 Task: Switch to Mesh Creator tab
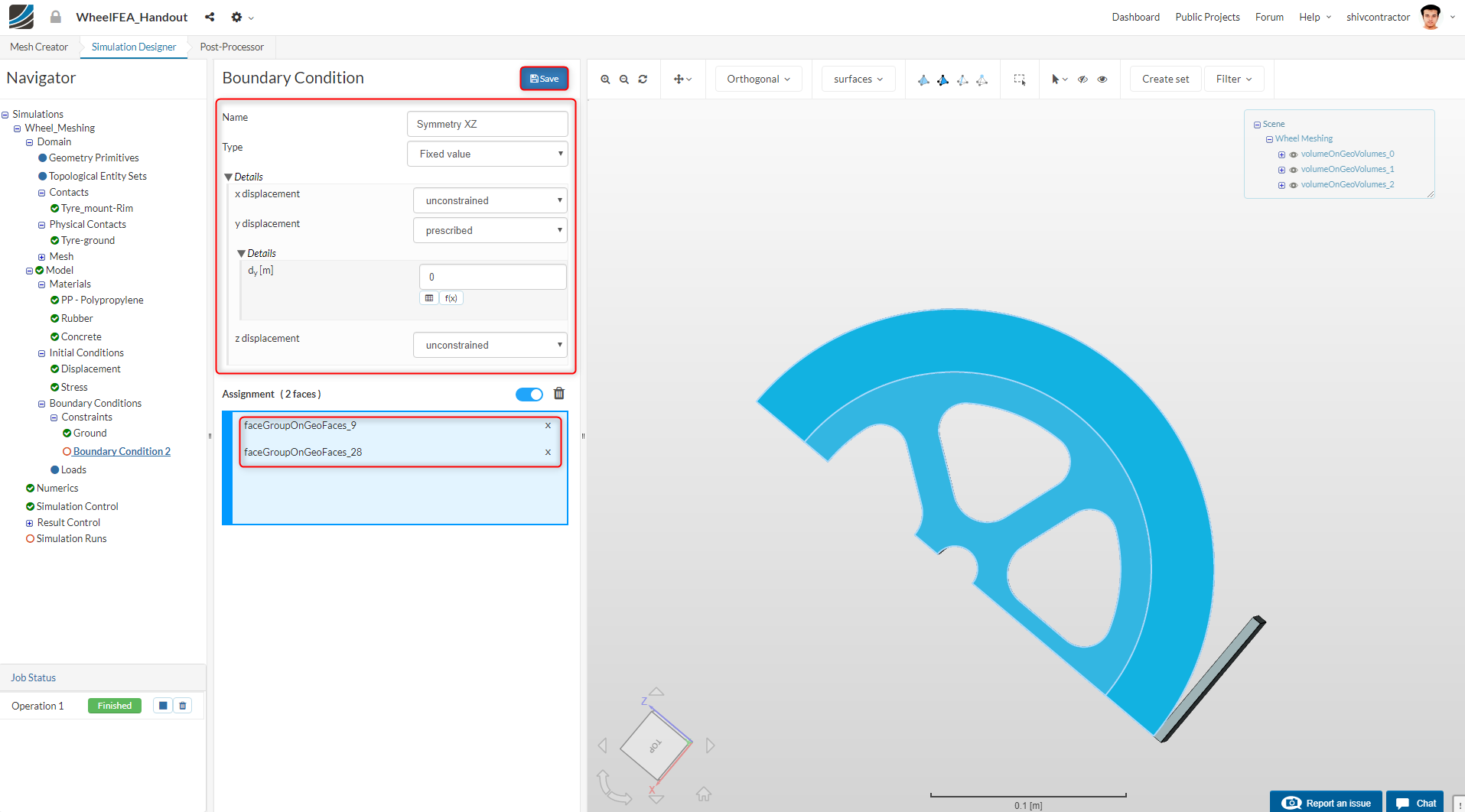(39, 47)
